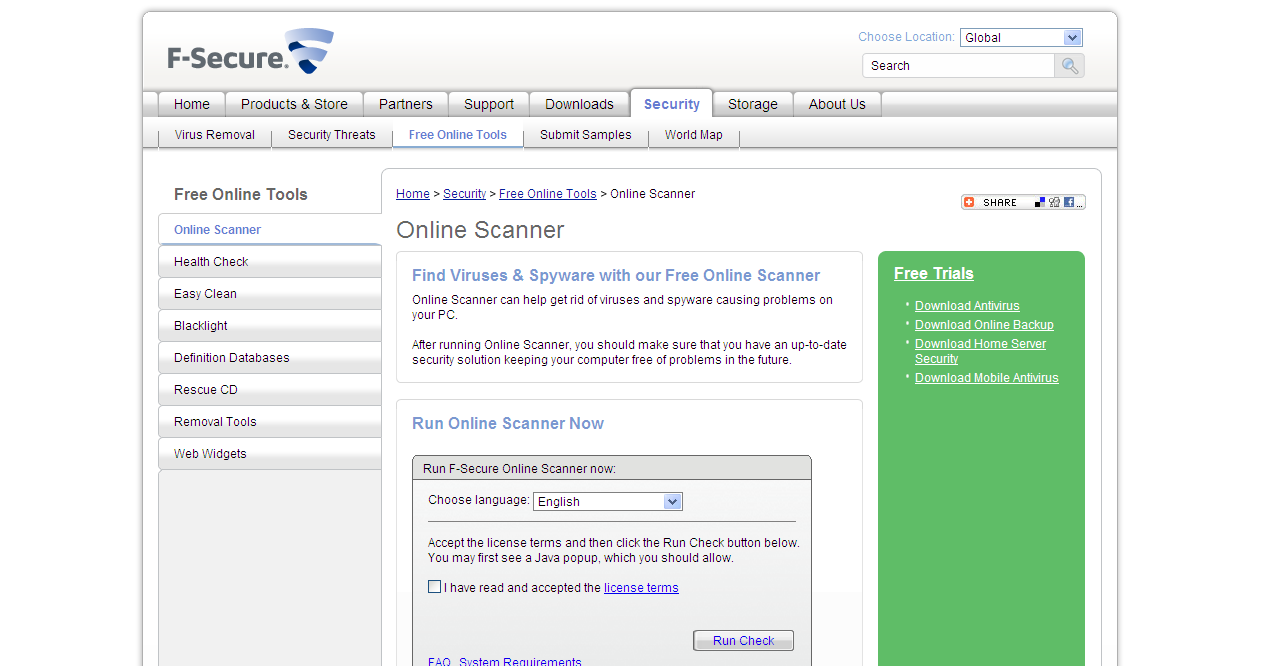Open the Products & Store tab
This screenshot has width=1261, height=666.
tap(294, 104)
